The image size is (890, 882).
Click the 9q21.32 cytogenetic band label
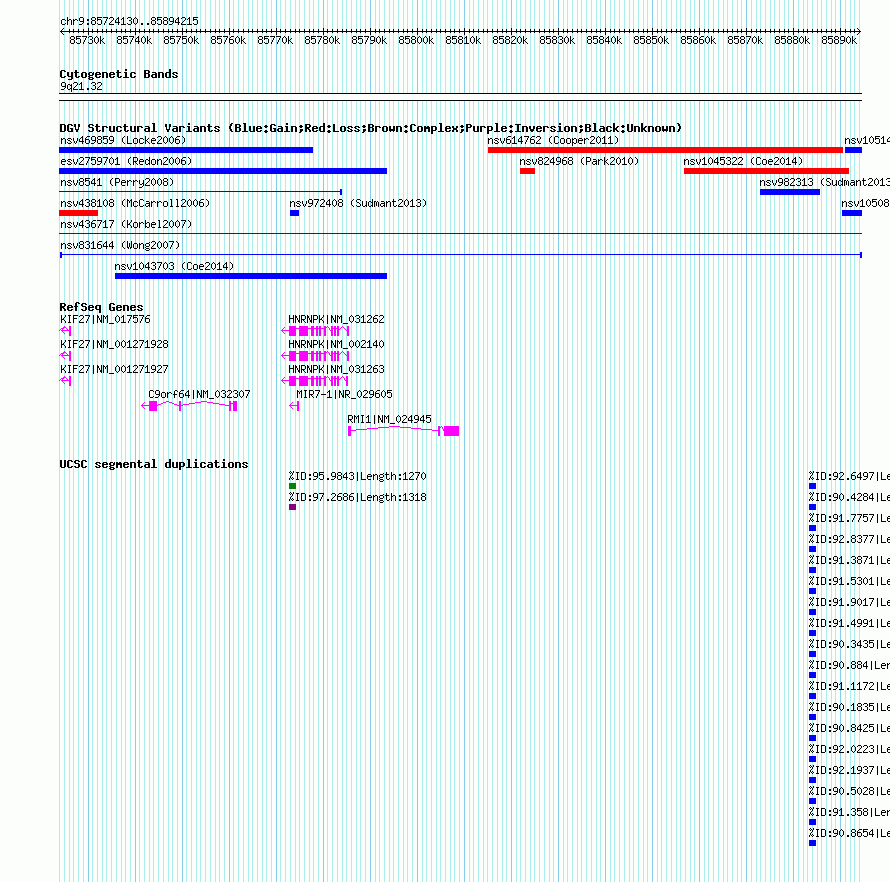[81, 86]
